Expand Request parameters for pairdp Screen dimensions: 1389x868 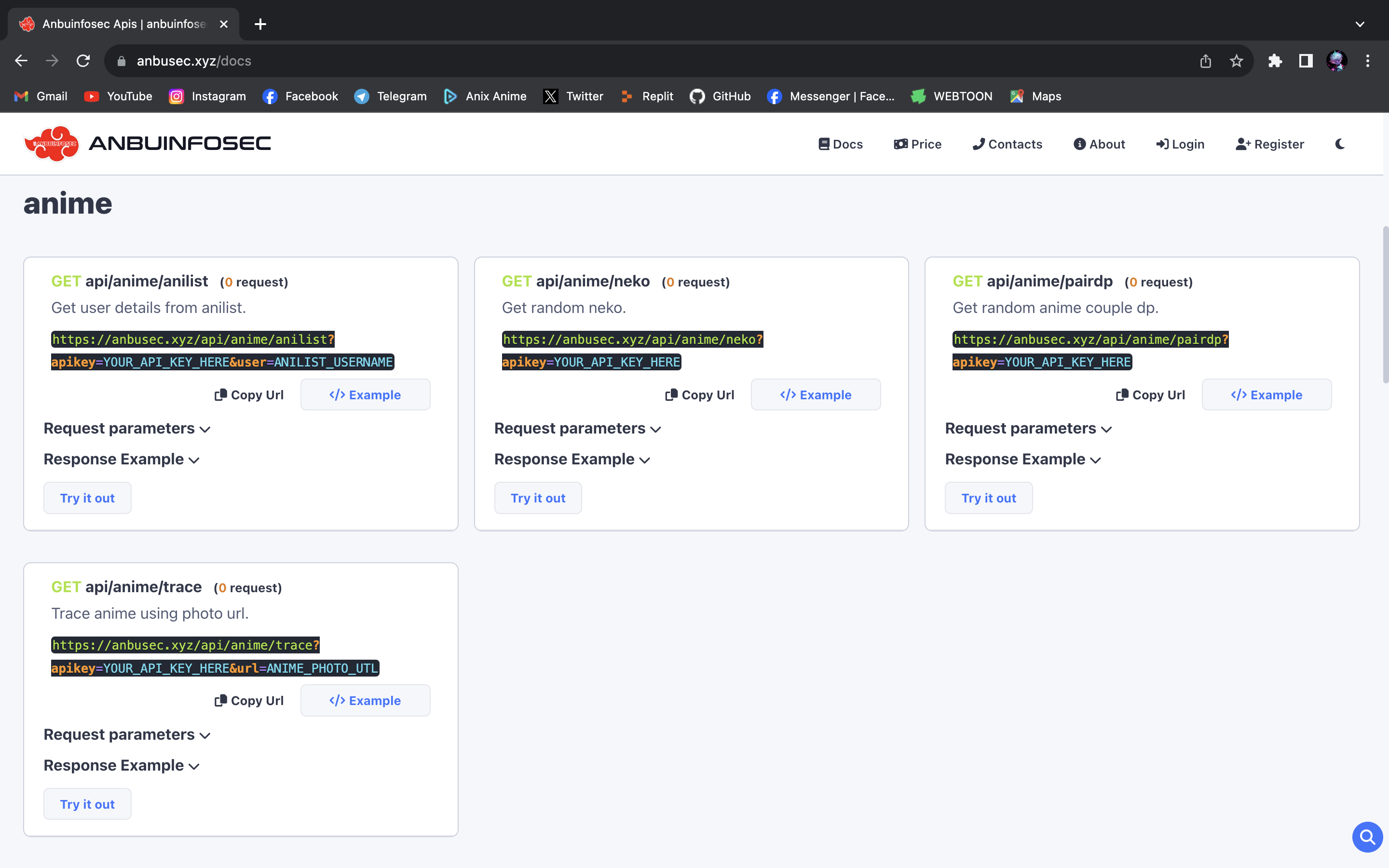(x=1028, y=429)
